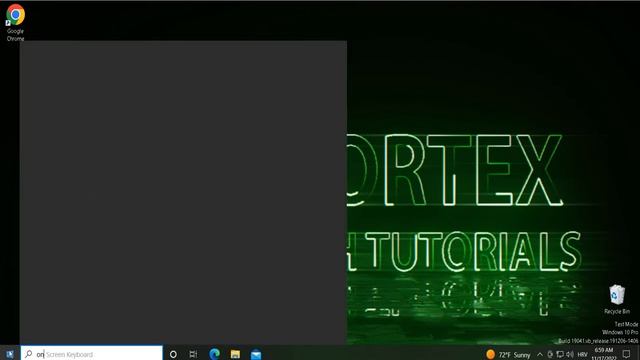Click the microphone-style system tray icon
Viewport: 640px width, 360px height.
pos(550,354)
